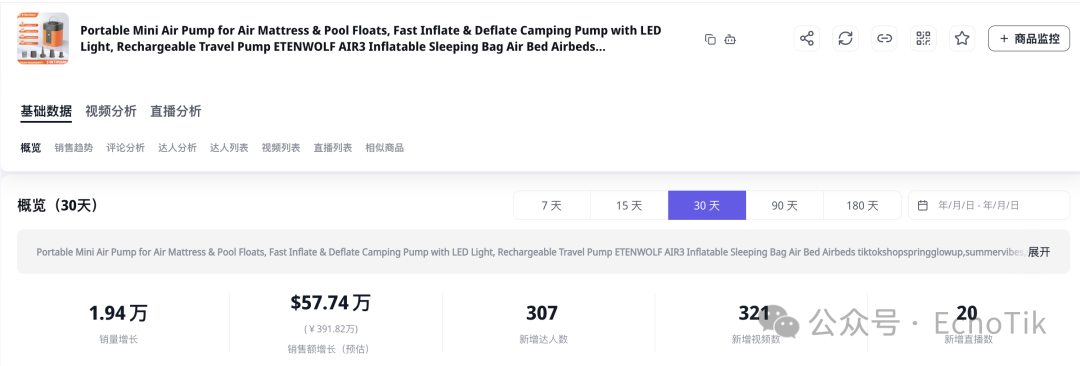This screenshot has height=366, width=1080.
Task: Click the 商品监控 button
Action: click(x=1029, y=39)
